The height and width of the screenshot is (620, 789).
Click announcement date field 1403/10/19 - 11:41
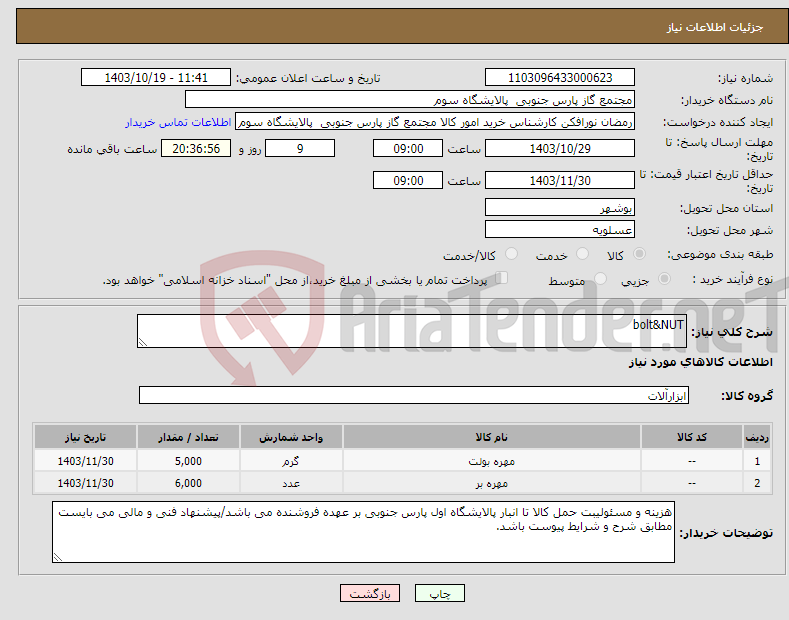(x=156, y=78)
